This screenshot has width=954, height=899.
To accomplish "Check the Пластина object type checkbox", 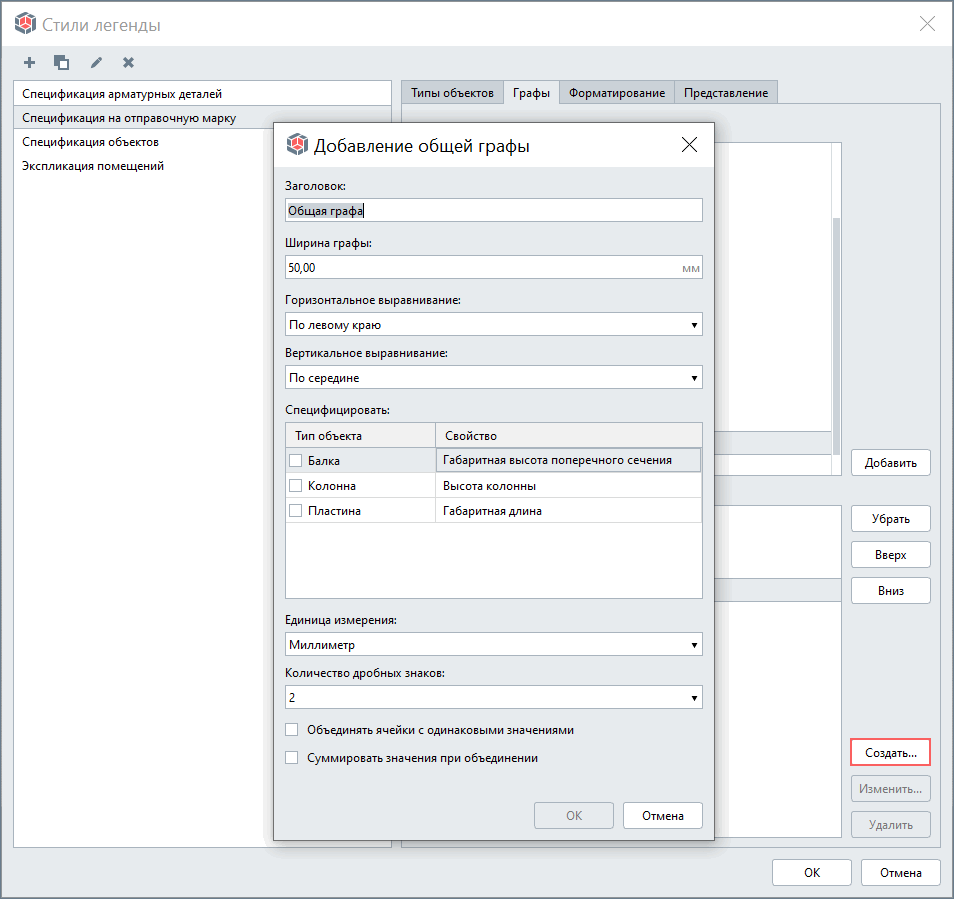I will 295,510.
